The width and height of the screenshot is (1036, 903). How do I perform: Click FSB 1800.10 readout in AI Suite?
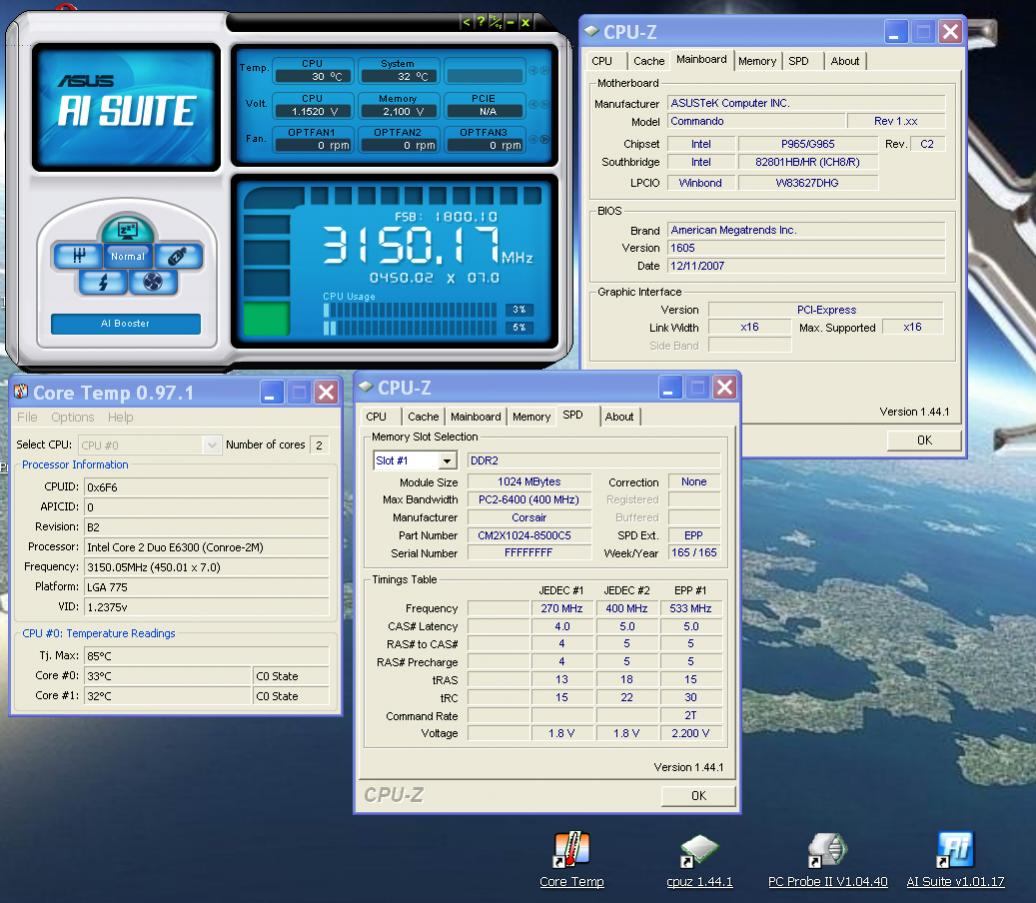[x=446, y=217]
